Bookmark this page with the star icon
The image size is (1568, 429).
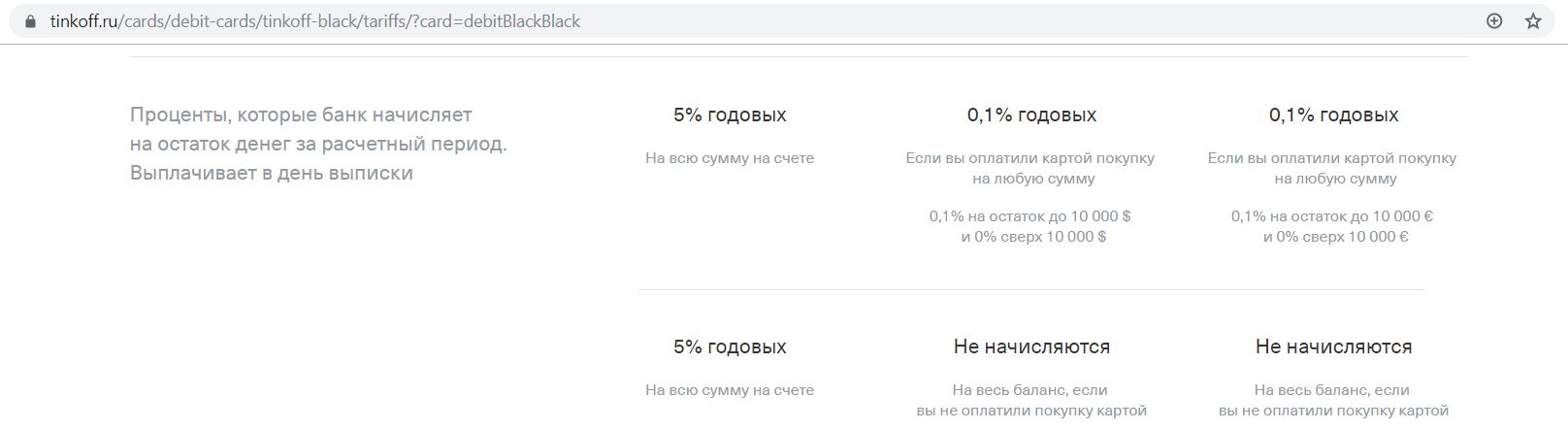point(1533,20)
